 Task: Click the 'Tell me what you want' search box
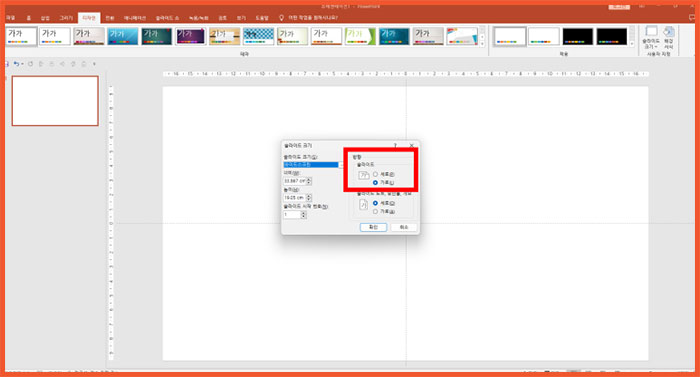[313, 18]
